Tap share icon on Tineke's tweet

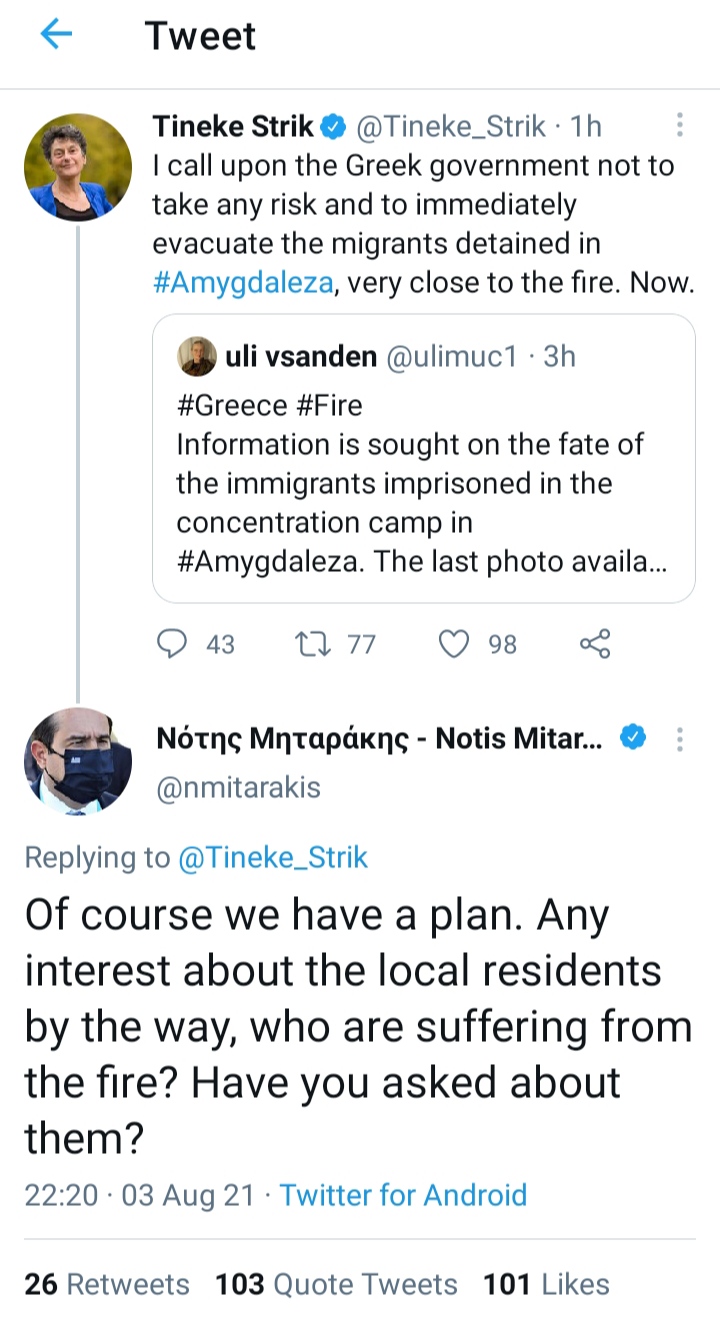click(x=595, y=644)
